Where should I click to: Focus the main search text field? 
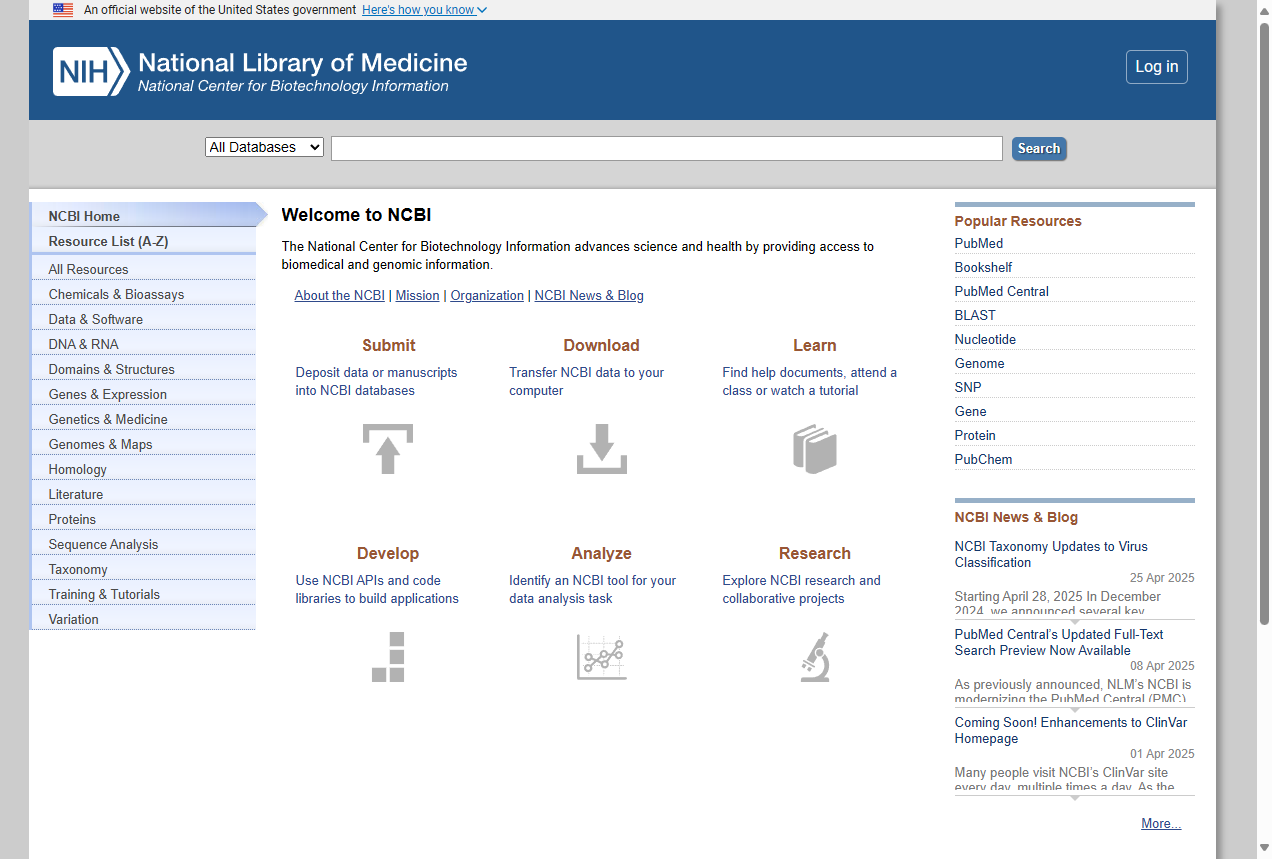tap(666, 148)
